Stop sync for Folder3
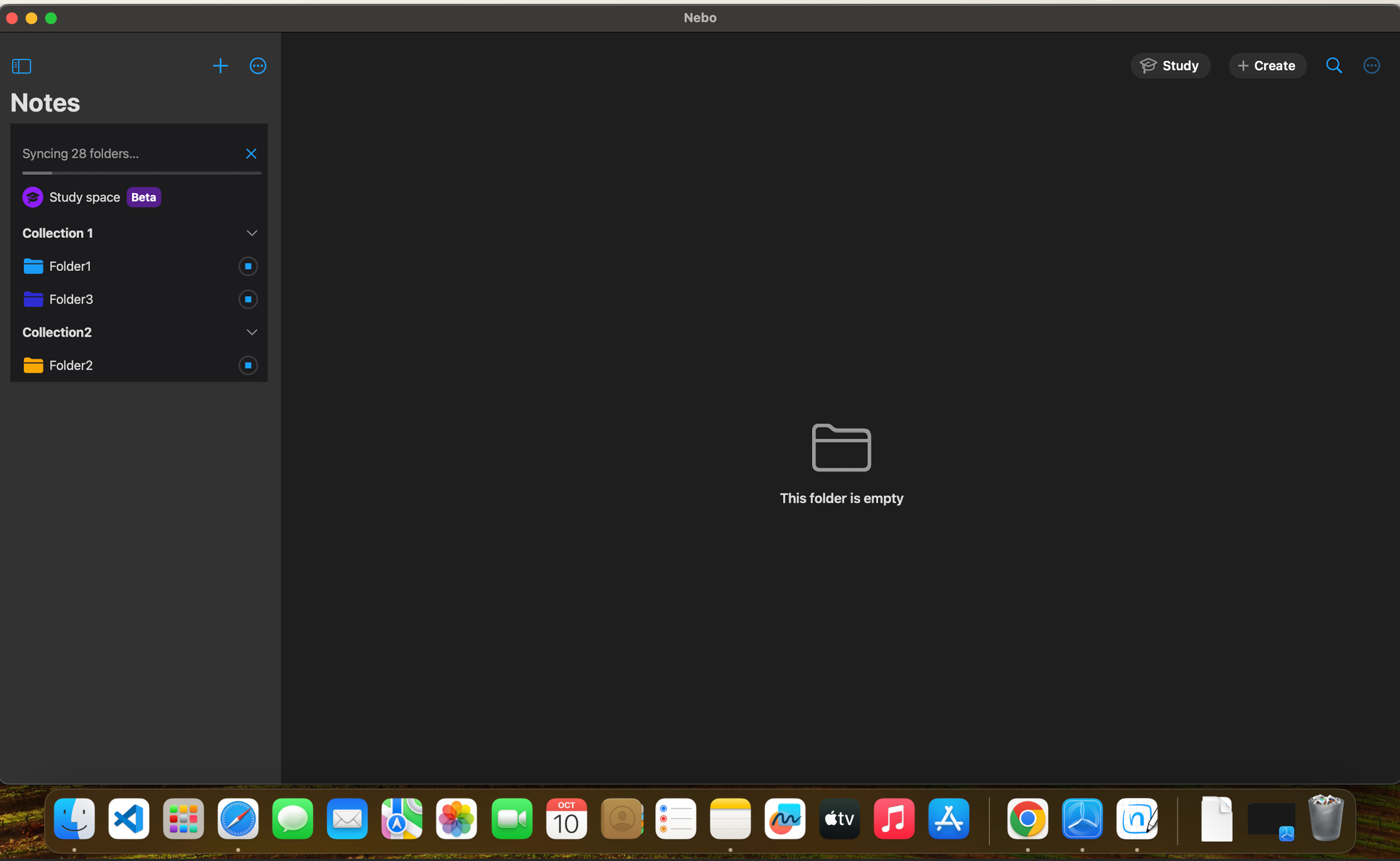 248,299
